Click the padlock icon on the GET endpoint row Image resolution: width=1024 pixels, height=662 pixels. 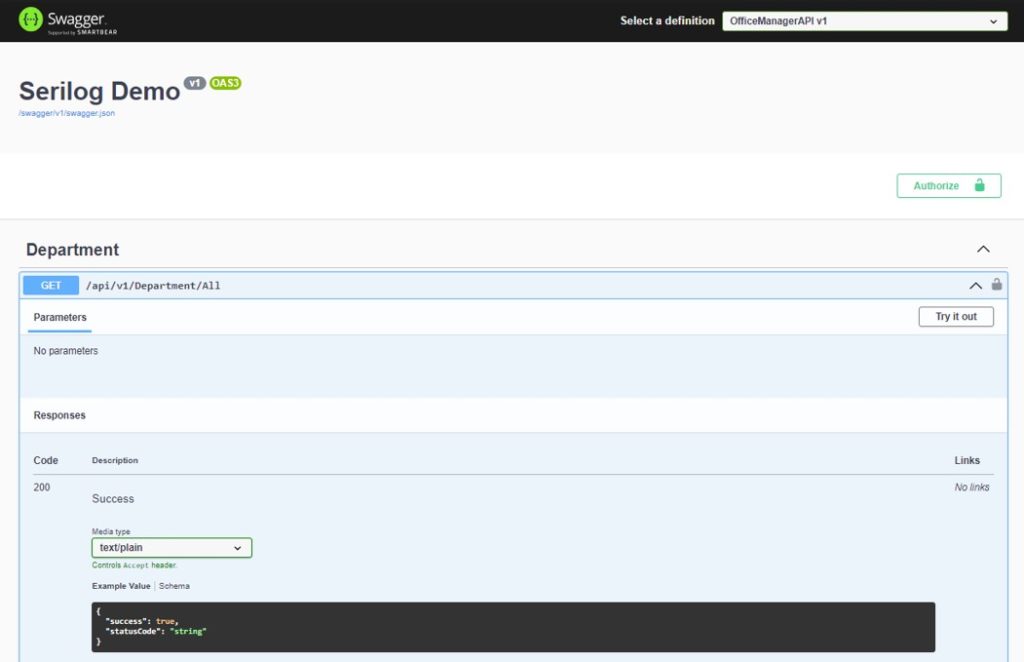pyautogui.click(x=997, y=285)
